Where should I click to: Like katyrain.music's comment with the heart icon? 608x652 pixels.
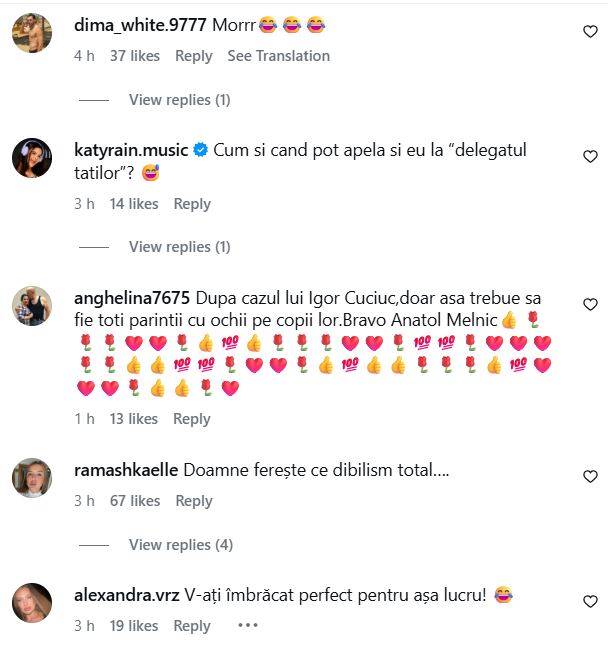590,157
